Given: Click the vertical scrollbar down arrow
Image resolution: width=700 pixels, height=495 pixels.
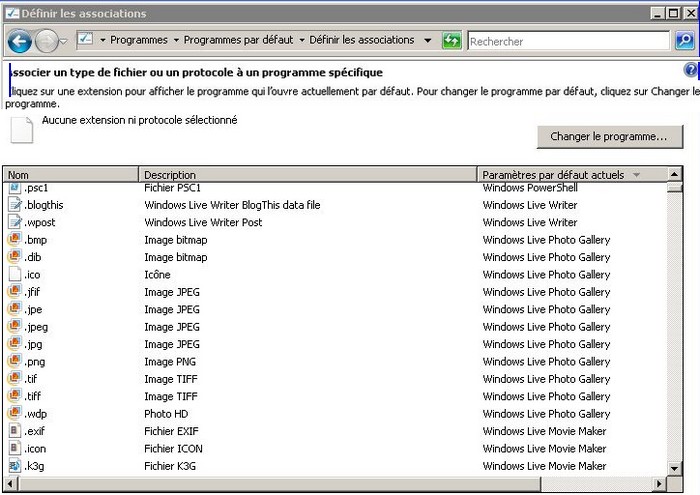Looking at the screenshot, I should (675, 469).
